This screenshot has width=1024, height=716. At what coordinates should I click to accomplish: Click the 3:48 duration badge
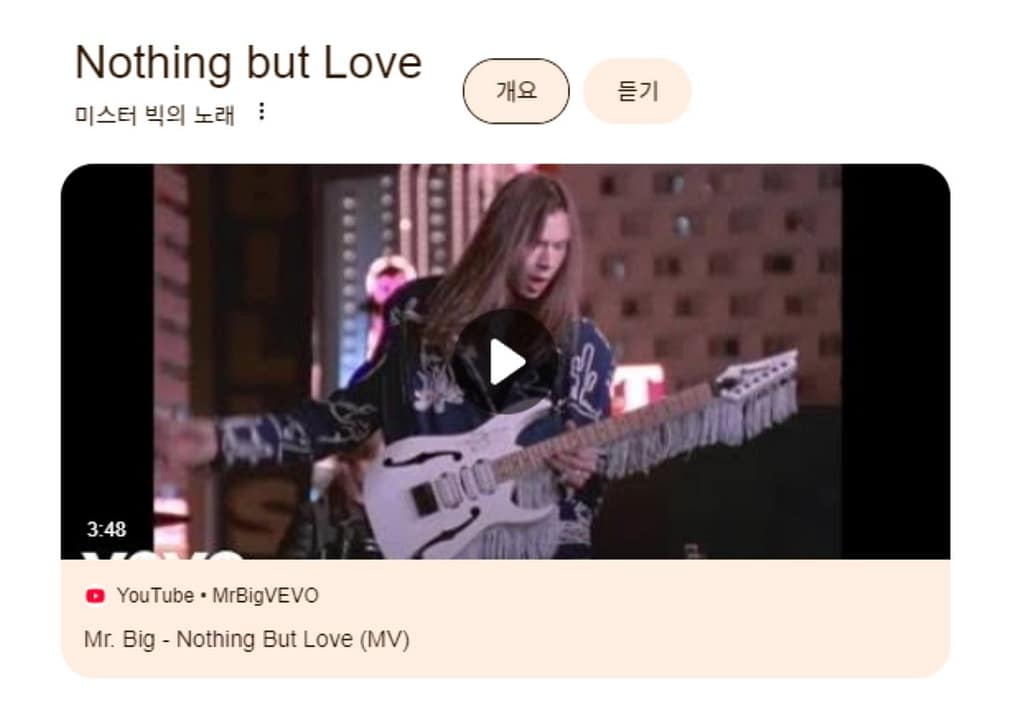click(106, 529)
